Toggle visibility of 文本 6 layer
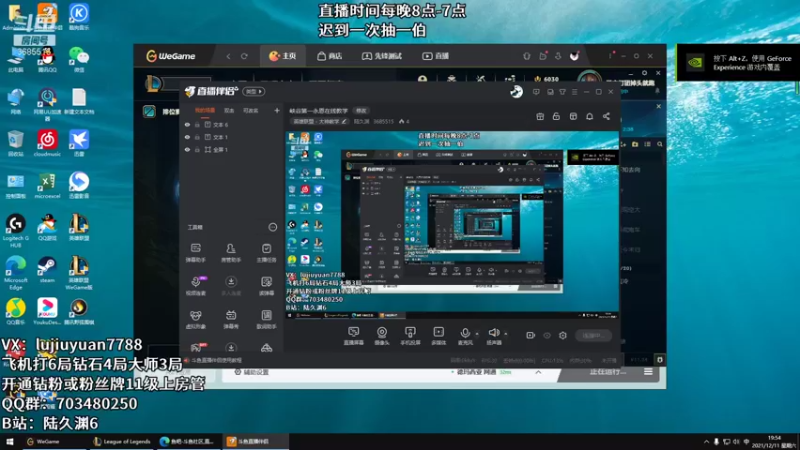The height and width of the screenshot is (450, 800). [x=187, y=124]
